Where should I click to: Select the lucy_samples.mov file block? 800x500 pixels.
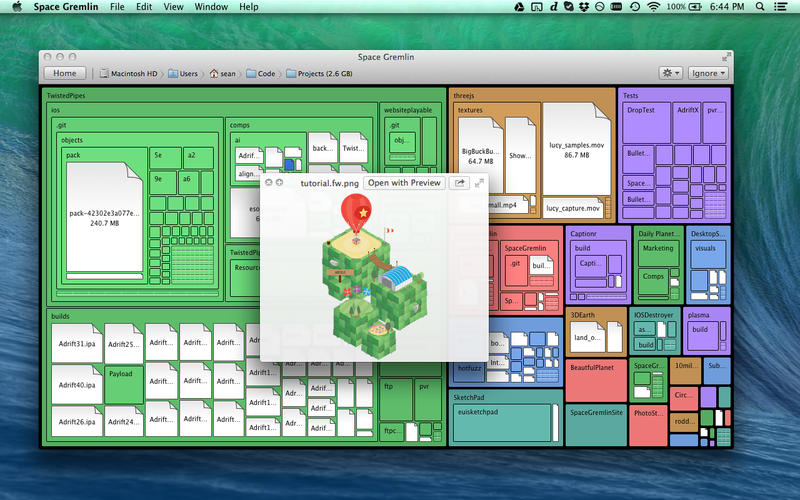pos(576,150)
